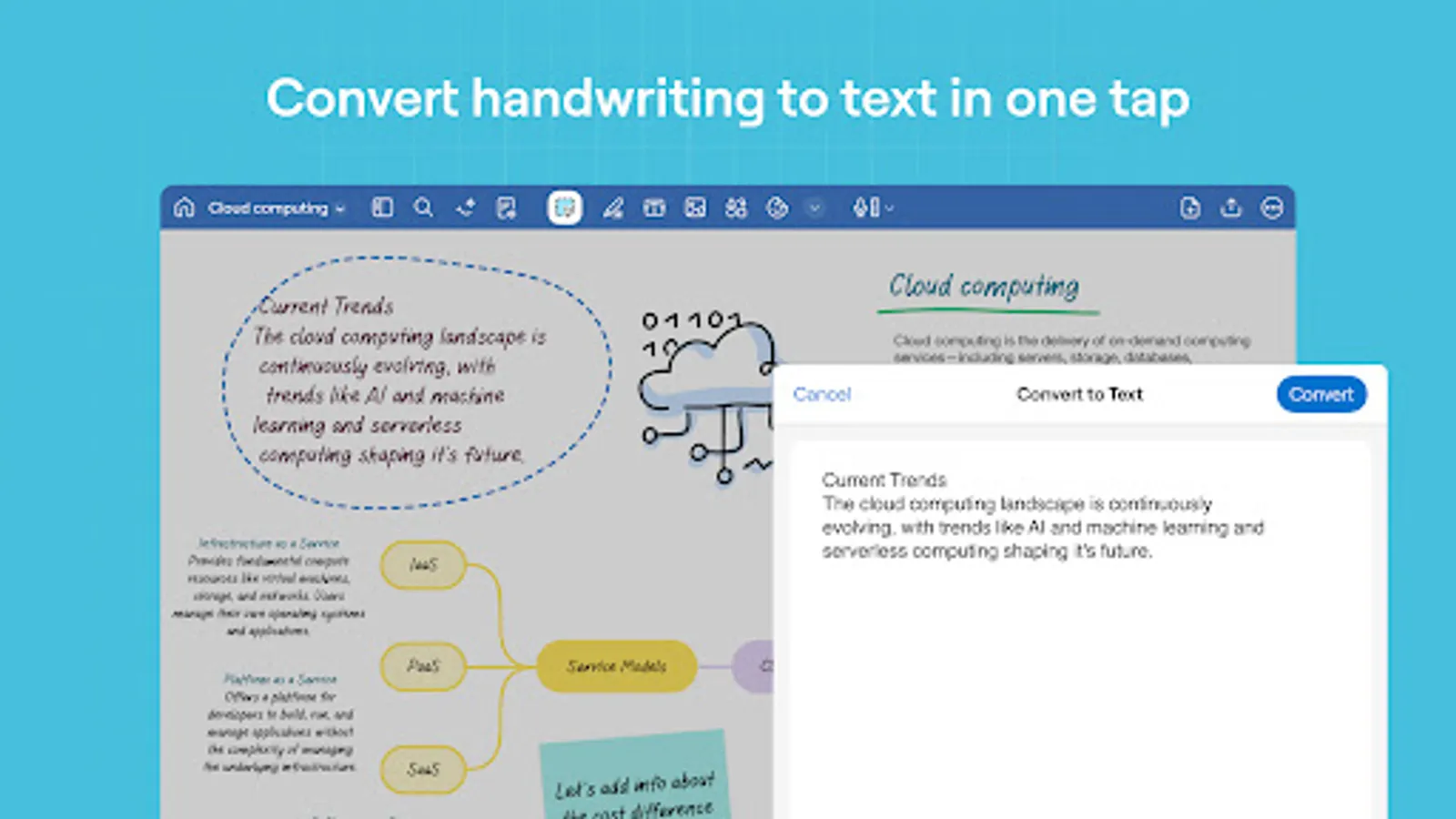Cancel the Convert to Text dialog
The height and width of the screenshot is (819, 1456).
[822, 394]
